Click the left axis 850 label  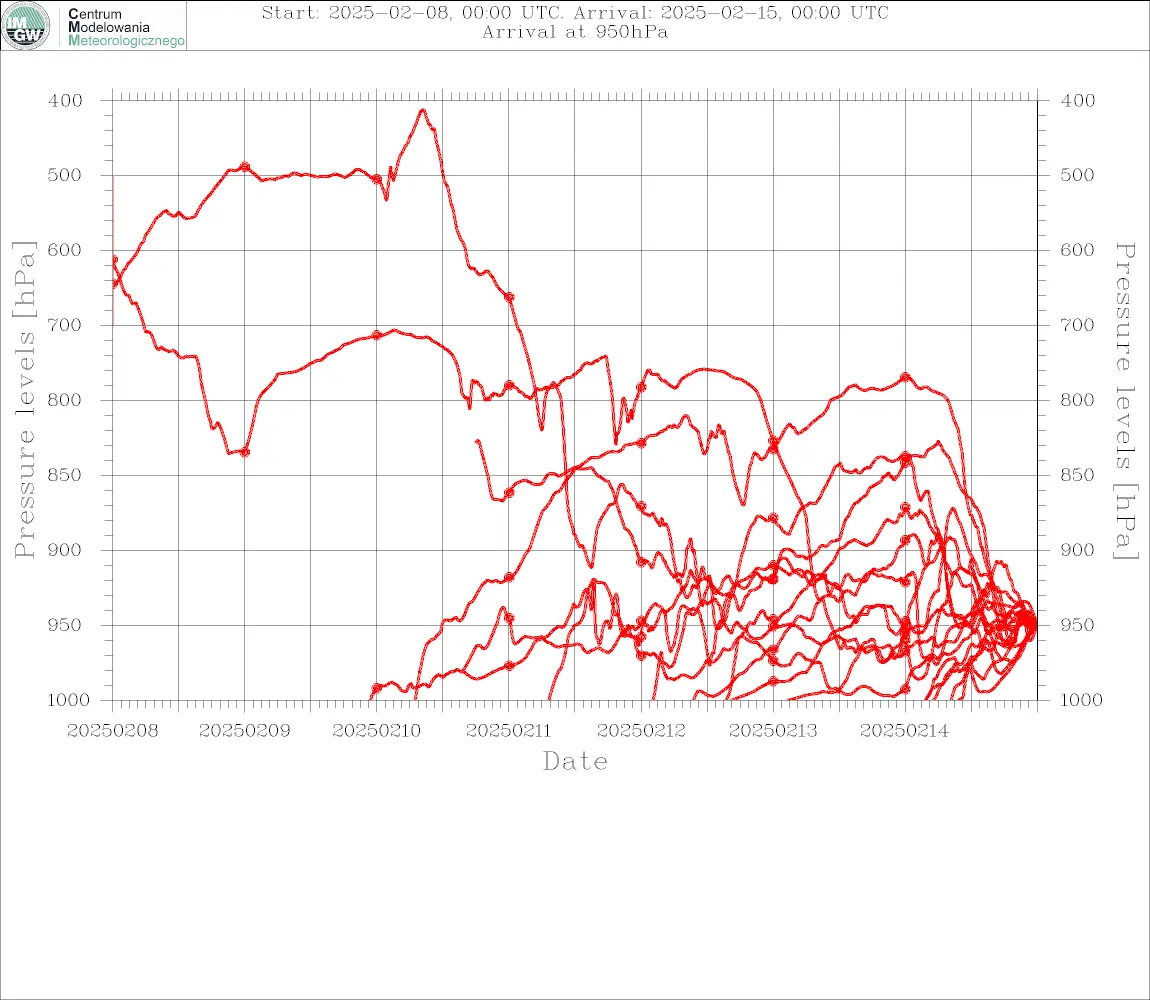66,475
